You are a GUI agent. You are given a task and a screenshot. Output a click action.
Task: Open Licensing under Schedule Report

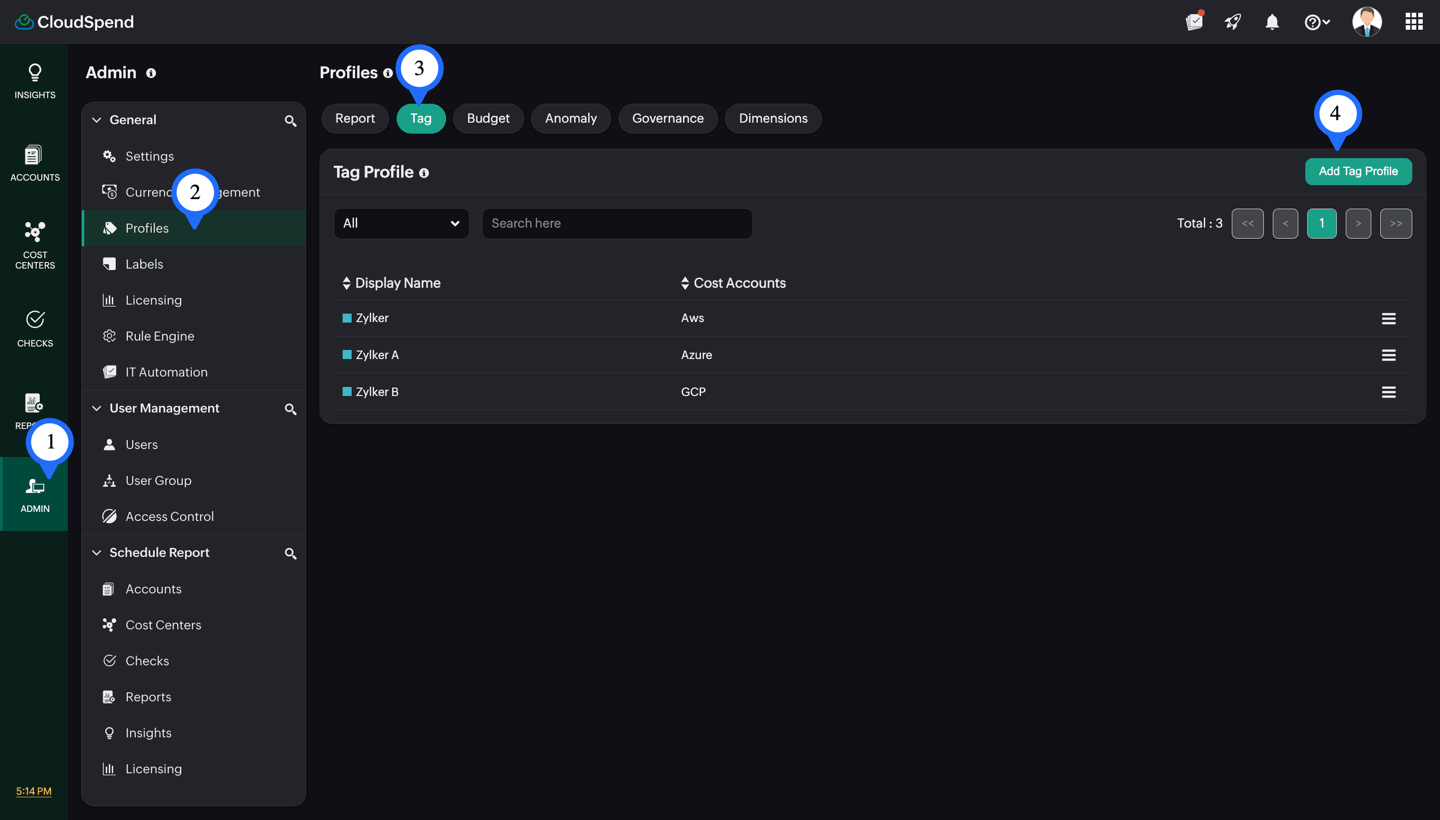point(194,769)
